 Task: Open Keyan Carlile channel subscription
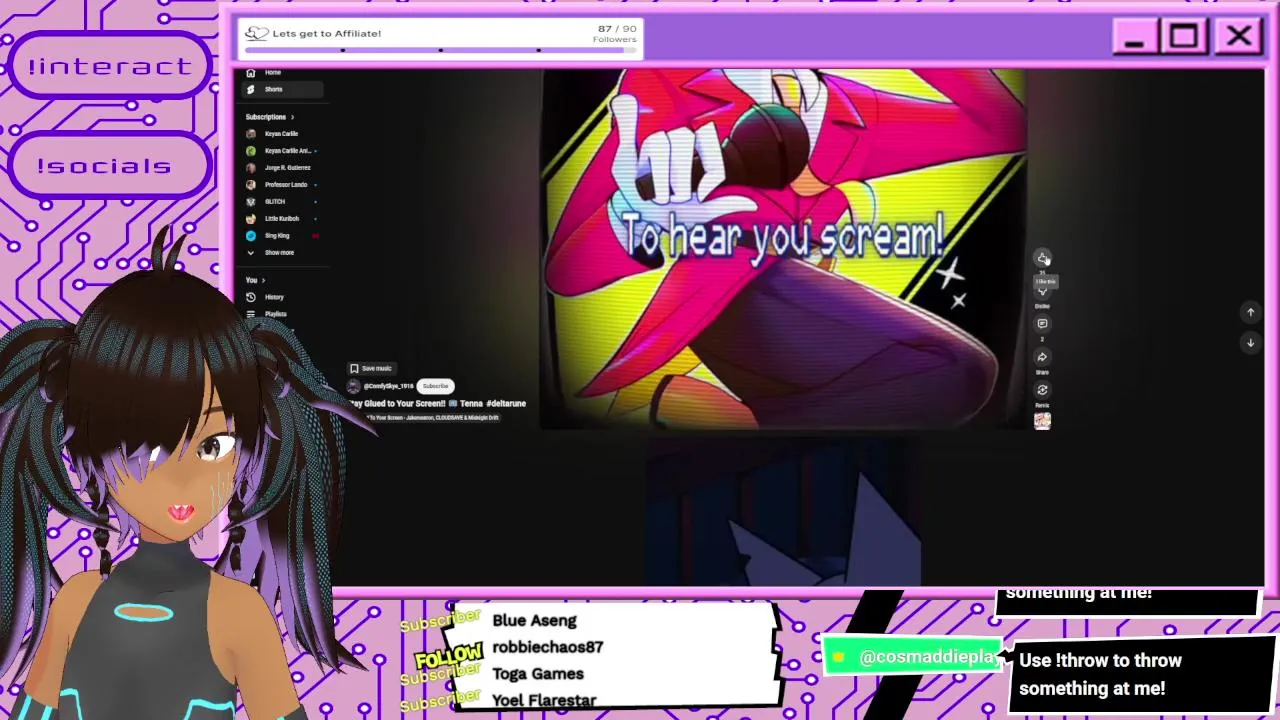pyautogui.click(x=283, y=134)
